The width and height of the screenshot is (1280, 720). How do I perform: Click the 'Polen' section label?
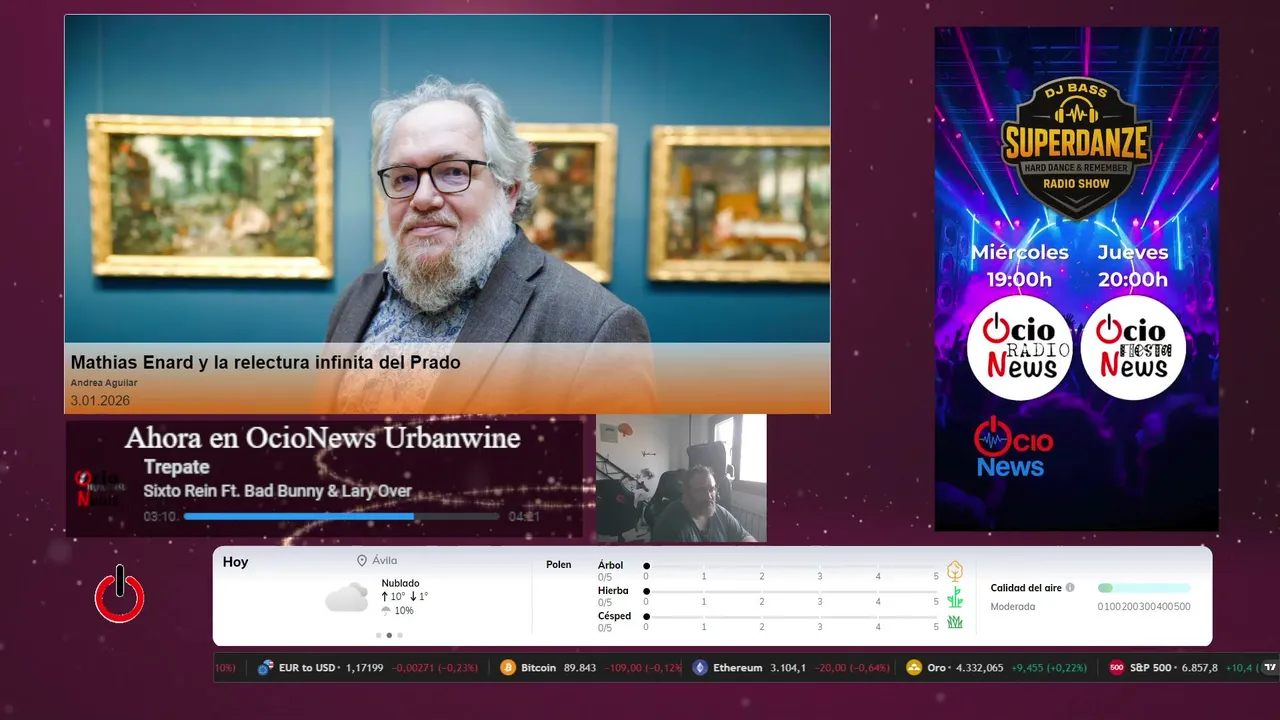558,565
